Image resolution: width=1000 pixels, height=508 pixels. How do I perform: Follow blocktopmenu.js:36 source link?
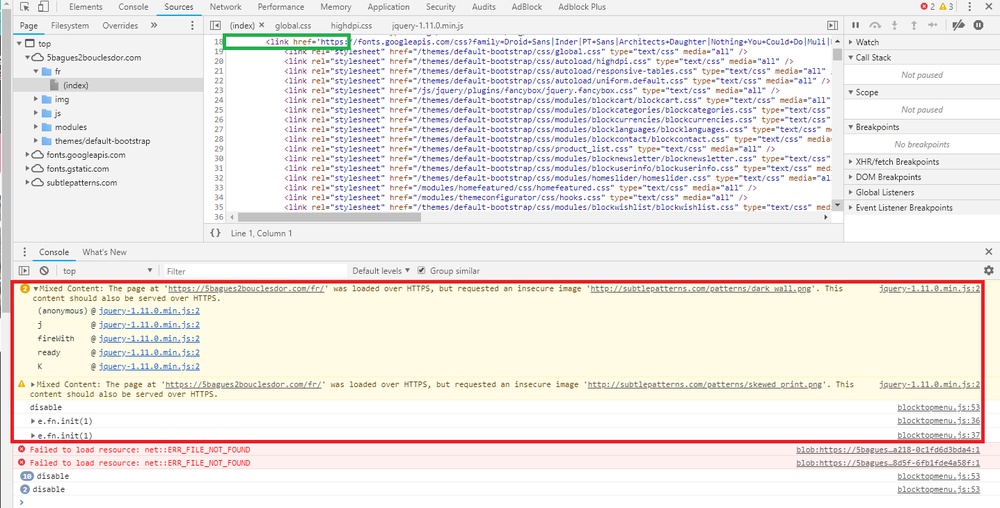pyautogui.click(x=938, y=421)
